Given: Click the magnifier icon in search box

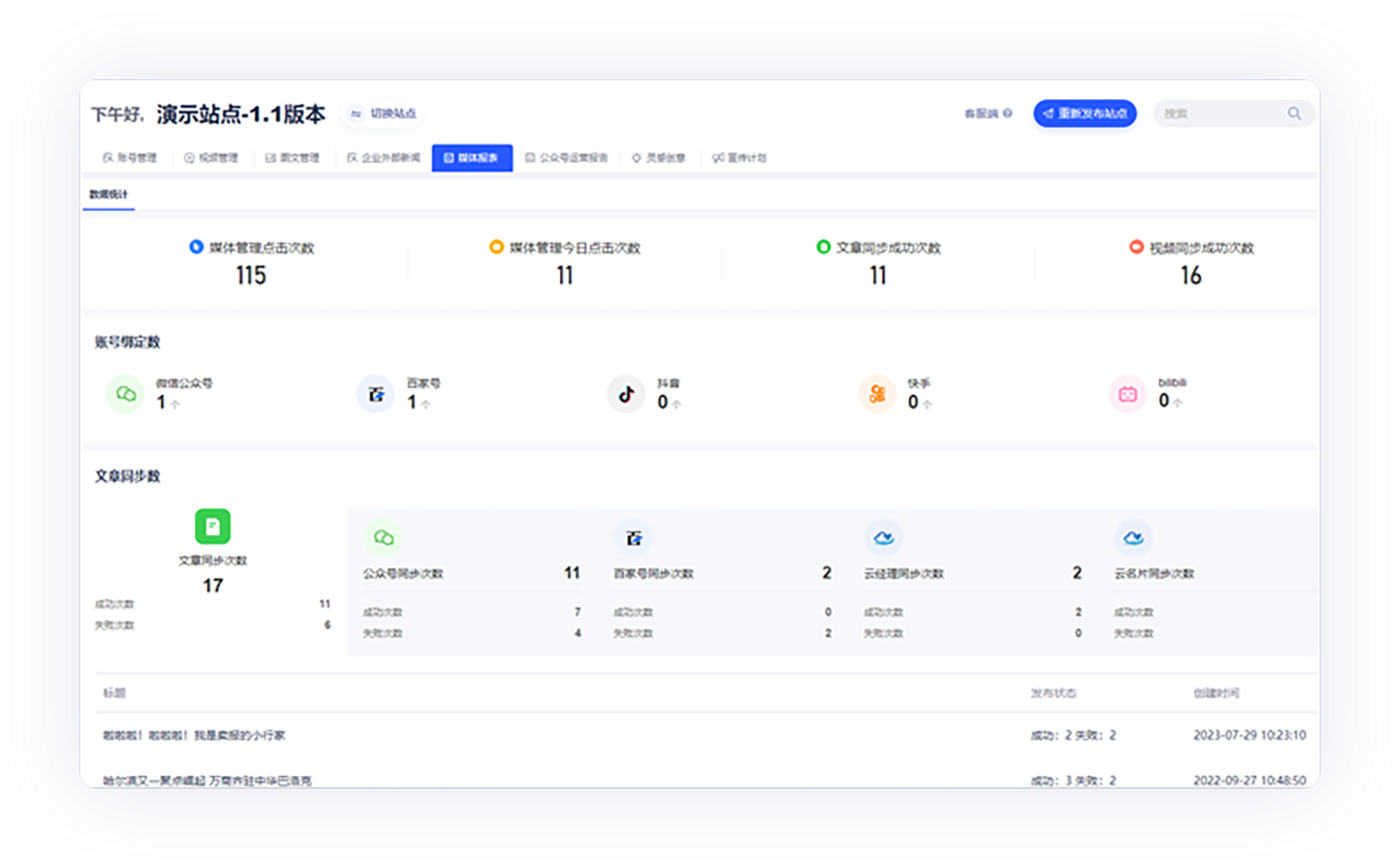Looking at the screenshot, I should [1295, 113].
